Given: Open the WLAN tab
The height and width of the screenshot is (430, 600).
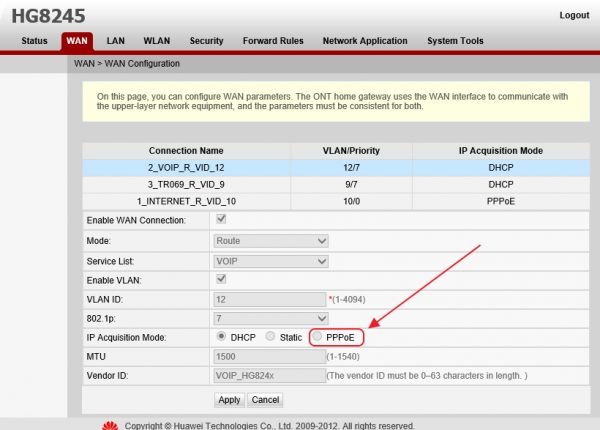Looking at the screenshot, I should coord(157,41).
